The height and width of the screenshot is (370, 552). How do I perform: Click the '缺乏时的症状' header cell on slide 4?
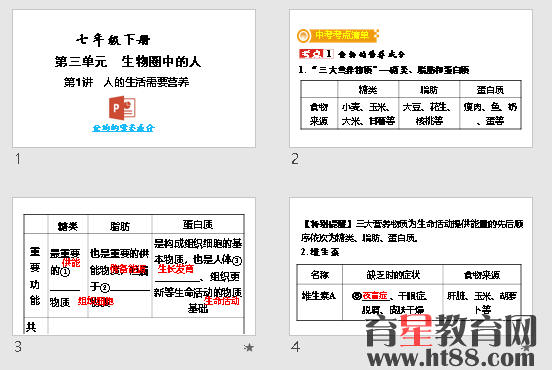pyautogui.click(x=393, y=275)
